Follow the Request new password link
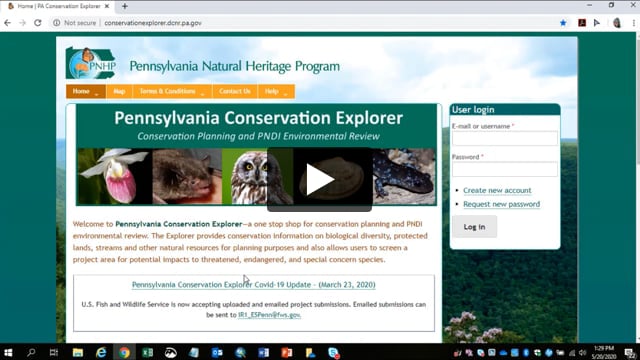Screen dimensions: 640x360 (x=502, y=204)
